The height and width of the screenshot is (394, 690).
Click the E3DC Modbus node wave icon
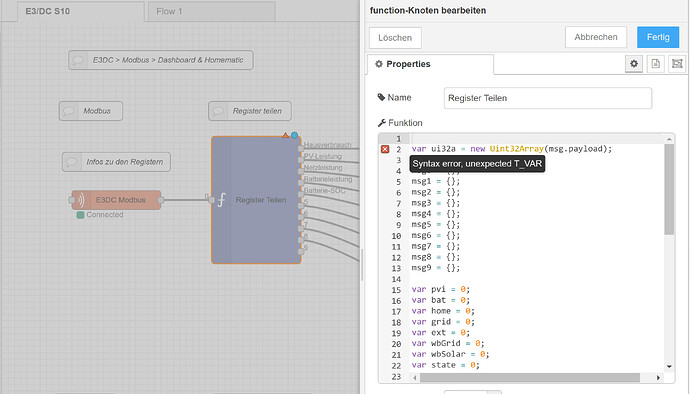pyautogui.click(x=81, y=200)
